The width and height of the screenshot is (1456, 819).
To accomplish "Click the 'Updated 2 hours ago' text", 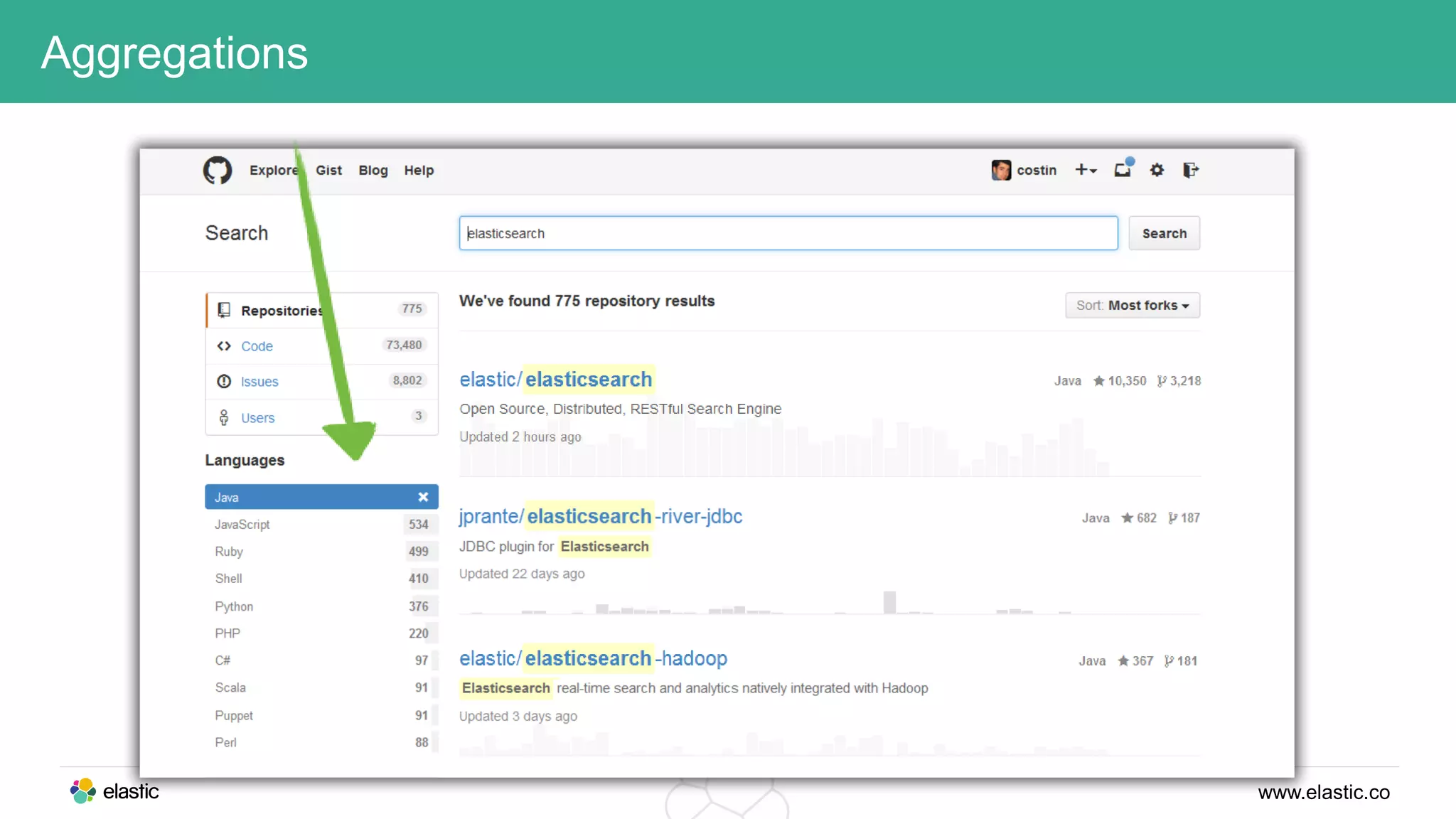I will tap(520, 437).
